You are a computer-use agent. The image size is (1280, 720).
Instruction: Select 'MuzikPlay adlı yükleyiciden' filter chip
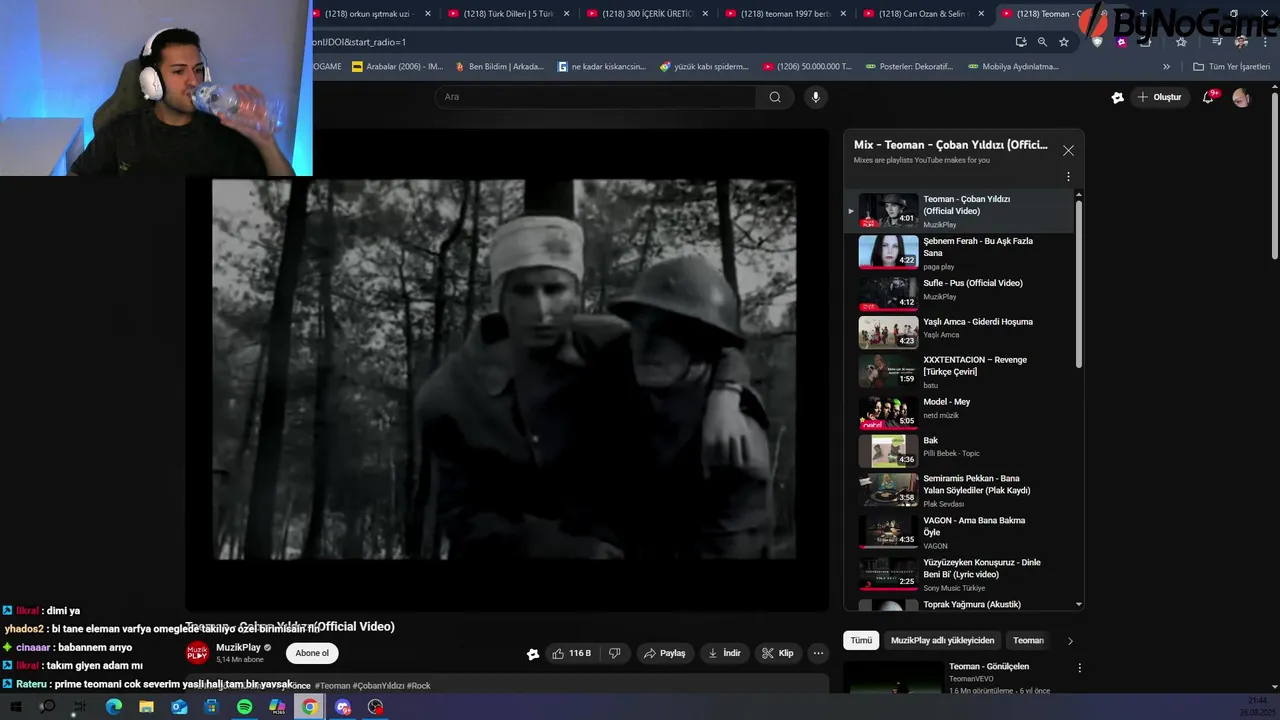[943, 640]
